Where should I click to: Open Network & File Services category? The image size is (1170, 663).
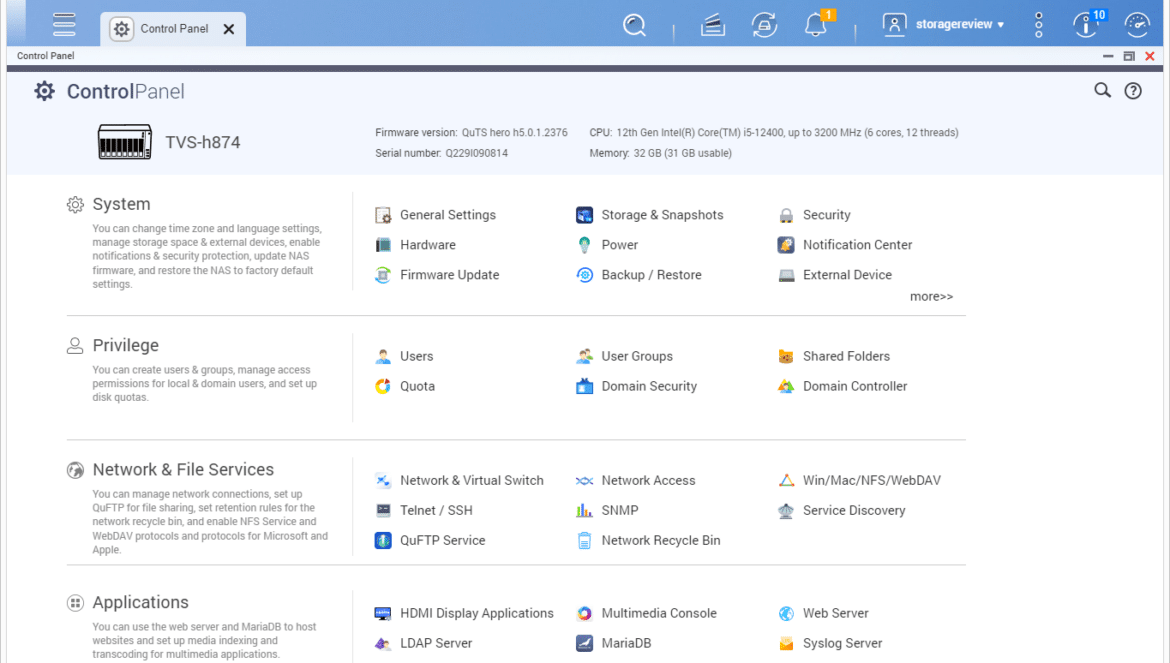point(183,469)
